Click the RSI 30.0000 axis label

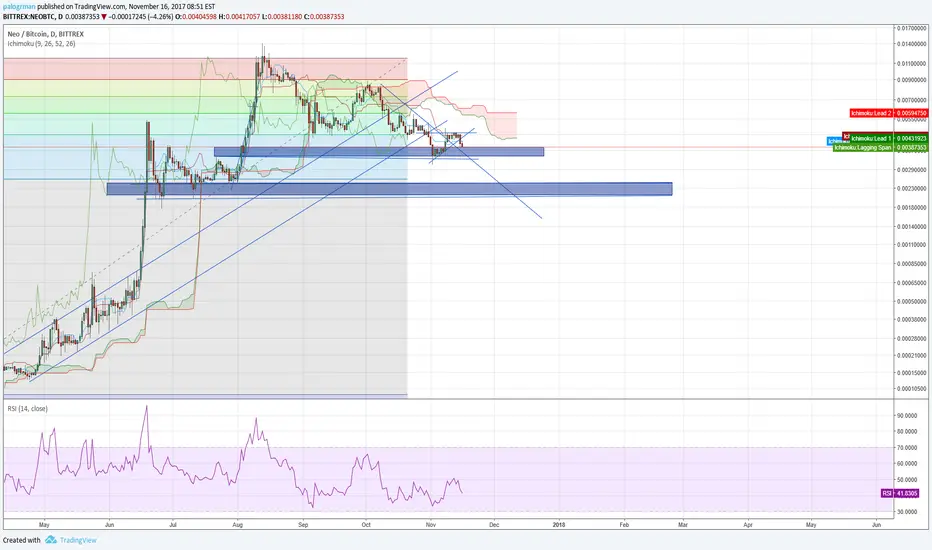(907, 511)
